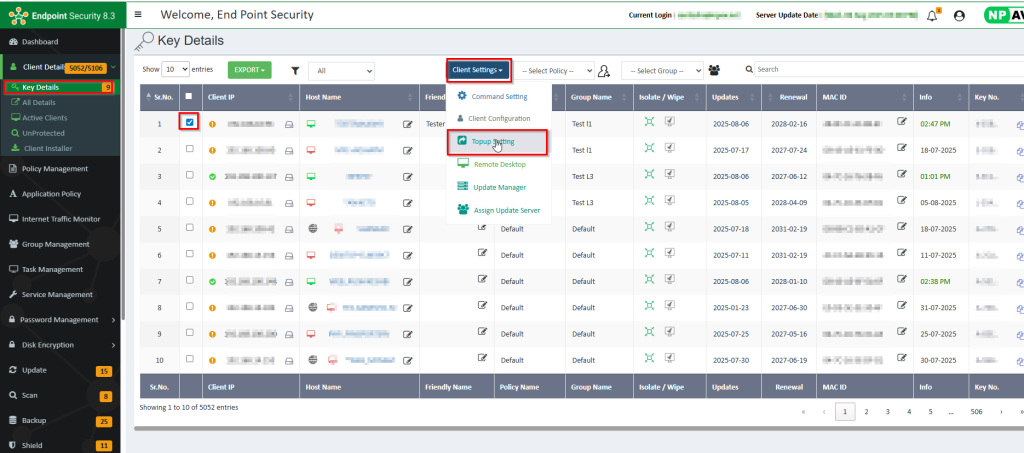
Task: Select Remote Desktop from the dropdown menu
Action: (x=498, y=163)
